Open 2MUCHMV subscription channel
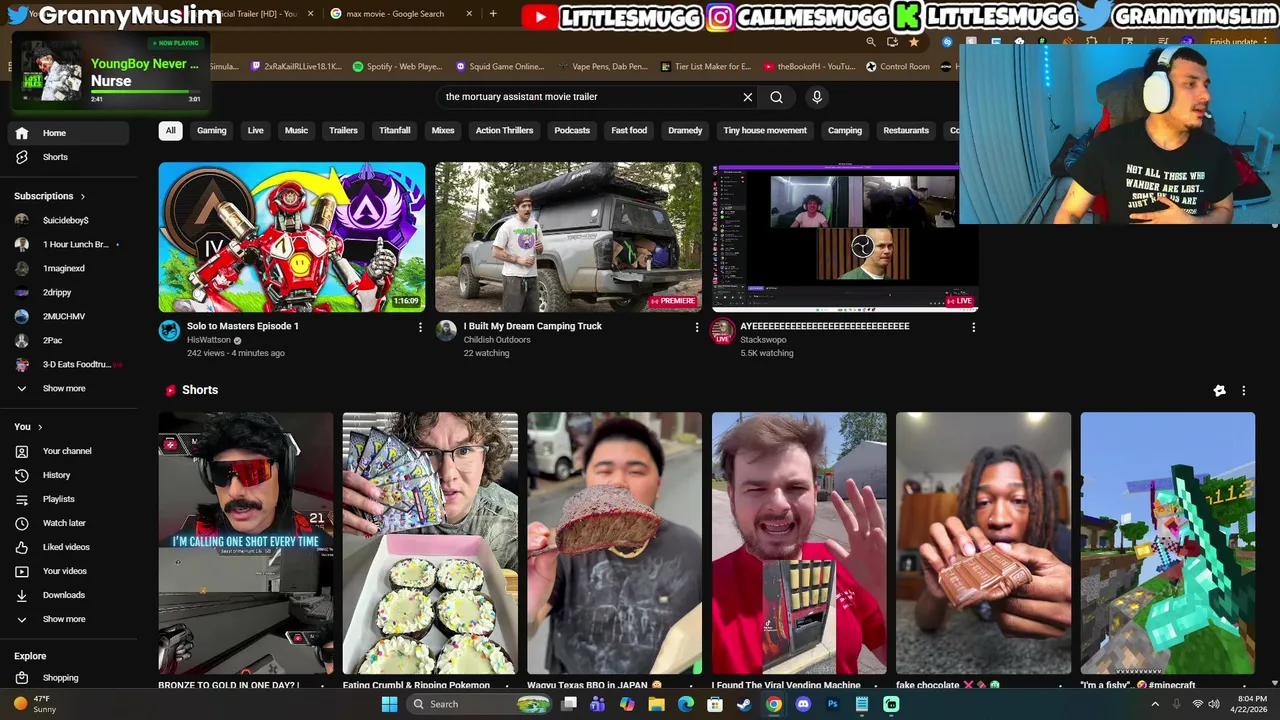This screenshot has height=720, width=1280. (66, 316)
